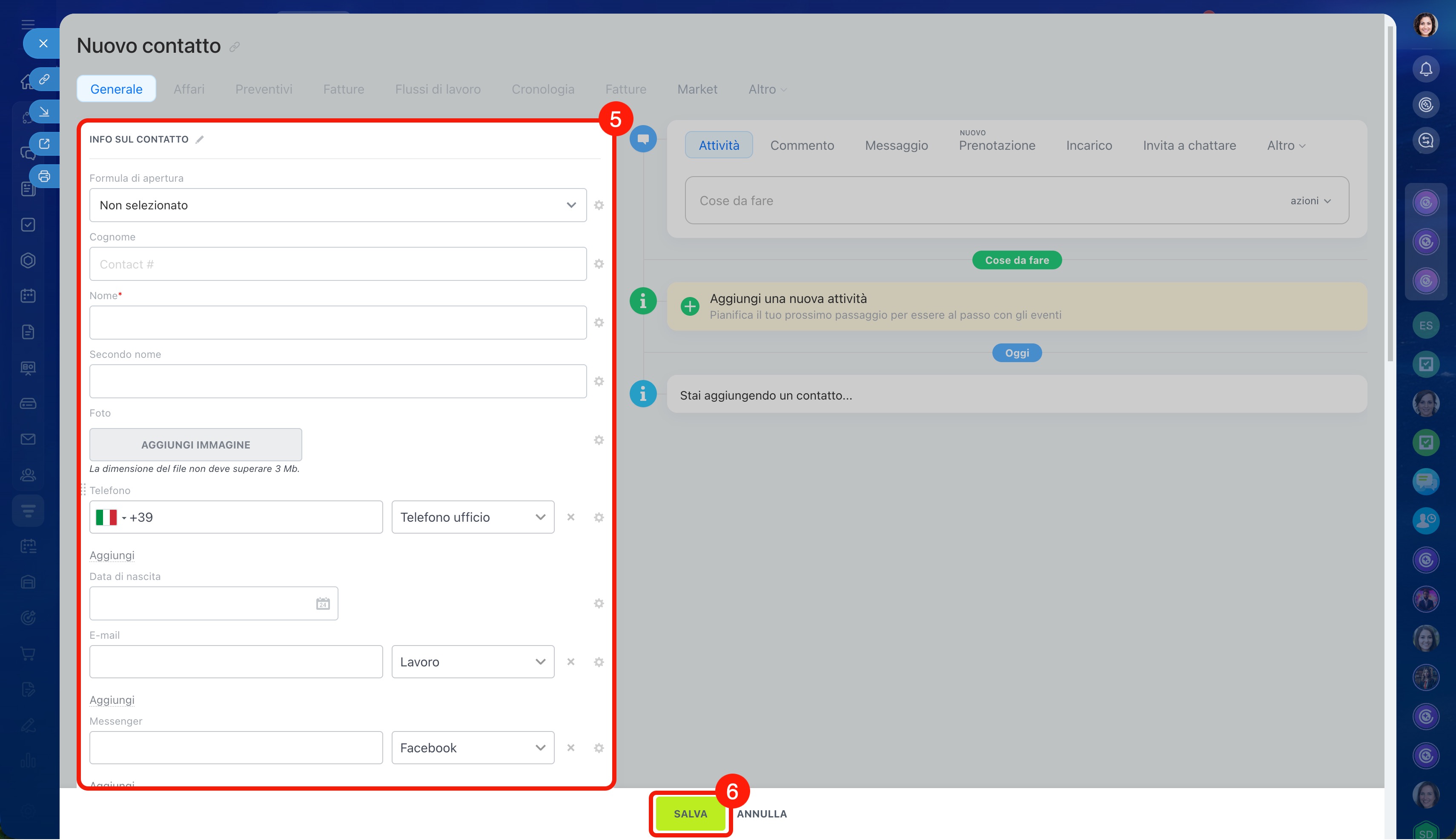
Task: Close the contact slider with the X button
Action: 43,44
